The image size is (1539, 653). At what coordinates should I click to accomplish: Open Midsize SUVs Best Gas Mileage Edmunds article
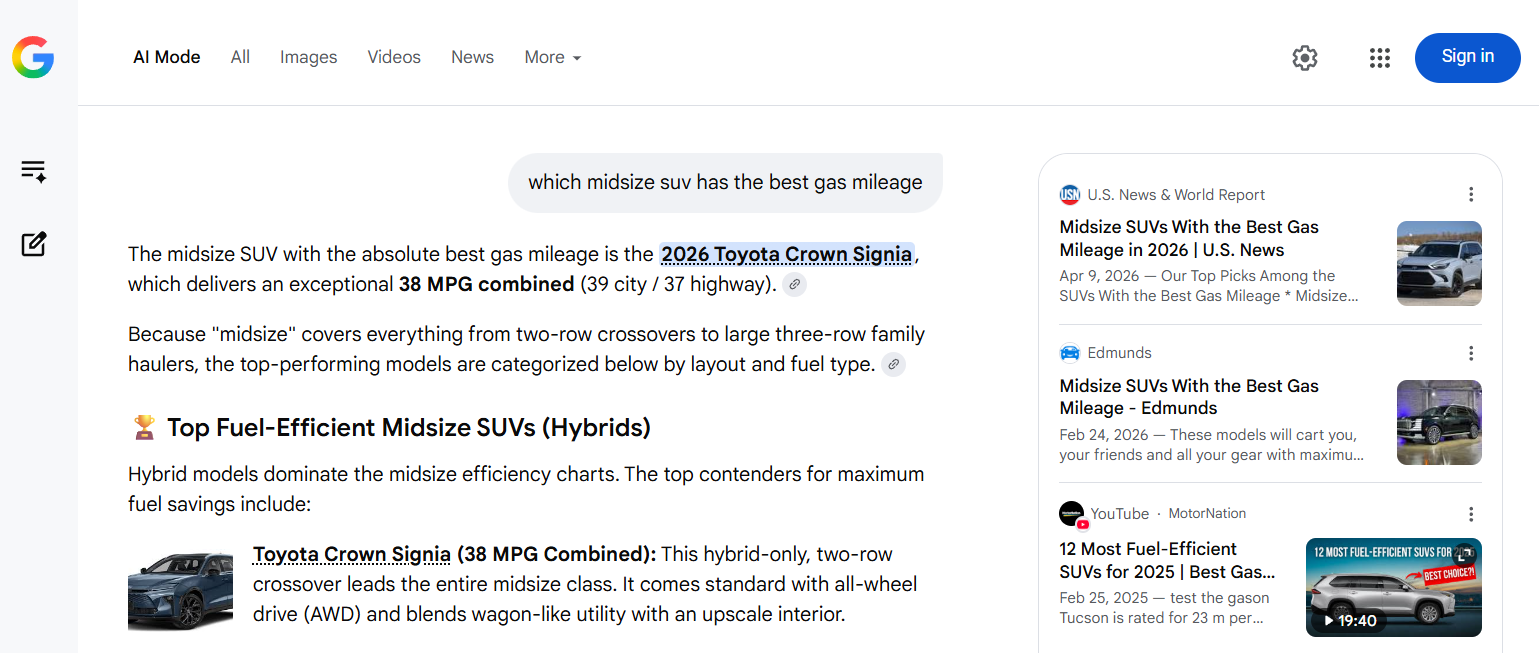[x=1189, y=397]
